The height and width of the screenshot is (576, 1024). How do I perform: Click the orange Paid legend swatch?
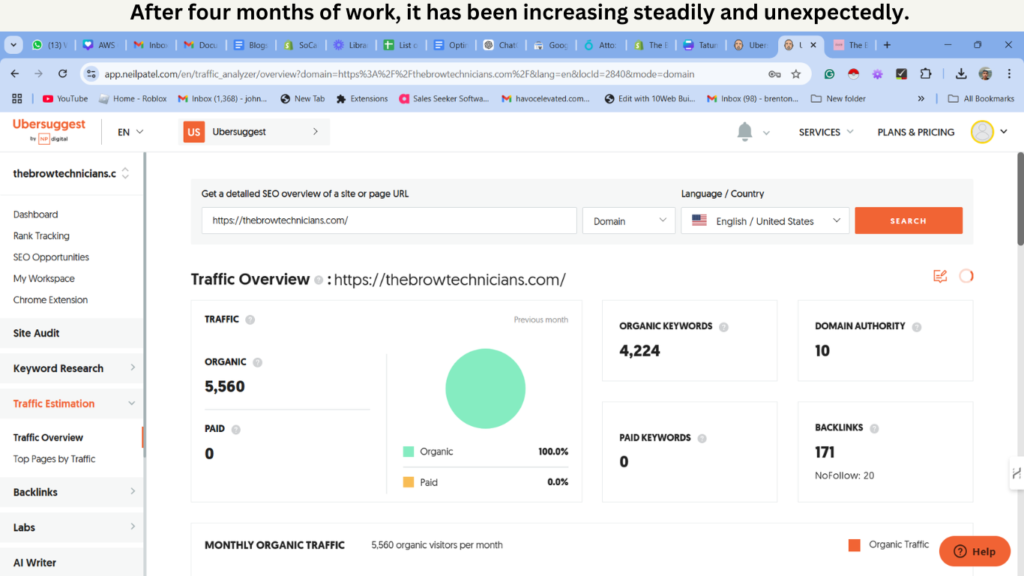pos(408,483)
